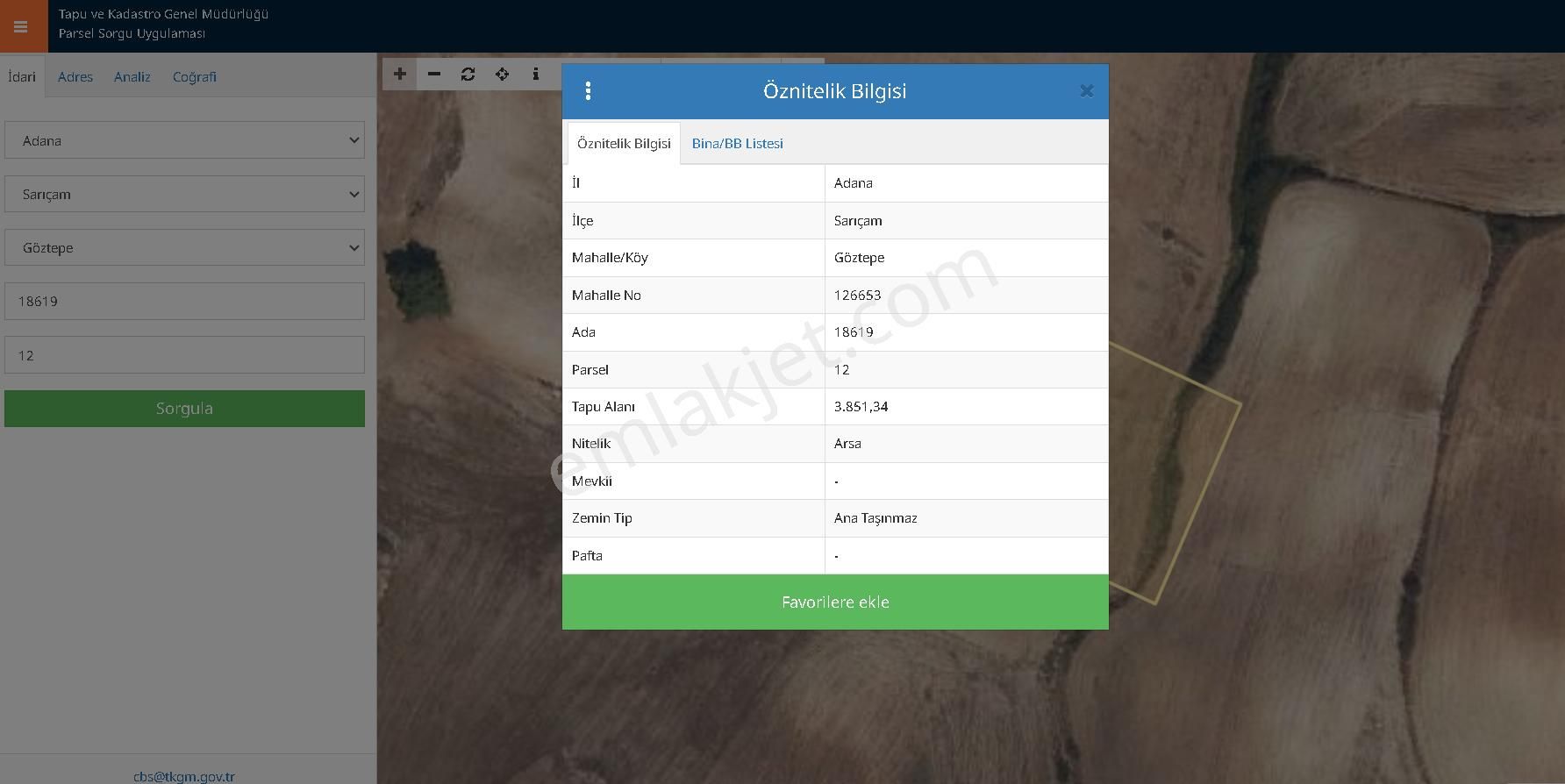Focus the Parsel field containing 12
Viewport: 1565px width, 784px height.
coord(184,355)
